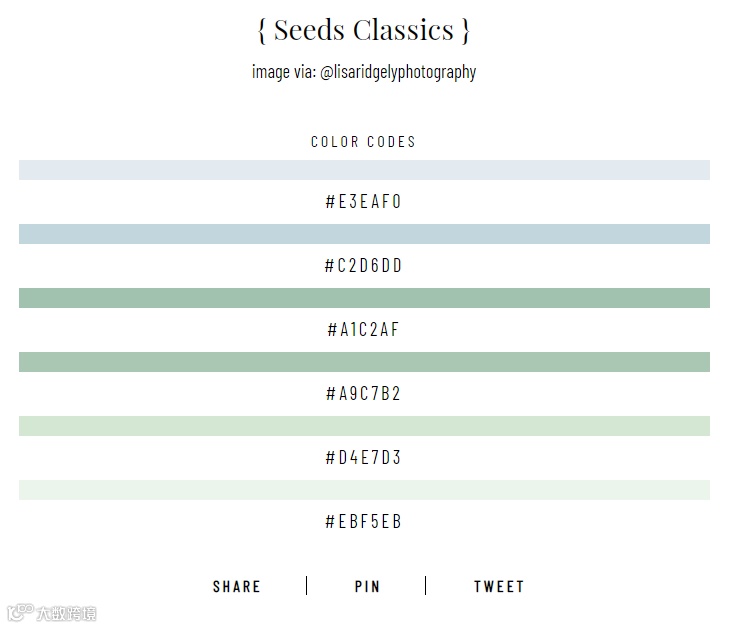Pick the #A1C2AF sage green color bar
The height and width of the screenshot is (628, 731).
click(364, 298)
